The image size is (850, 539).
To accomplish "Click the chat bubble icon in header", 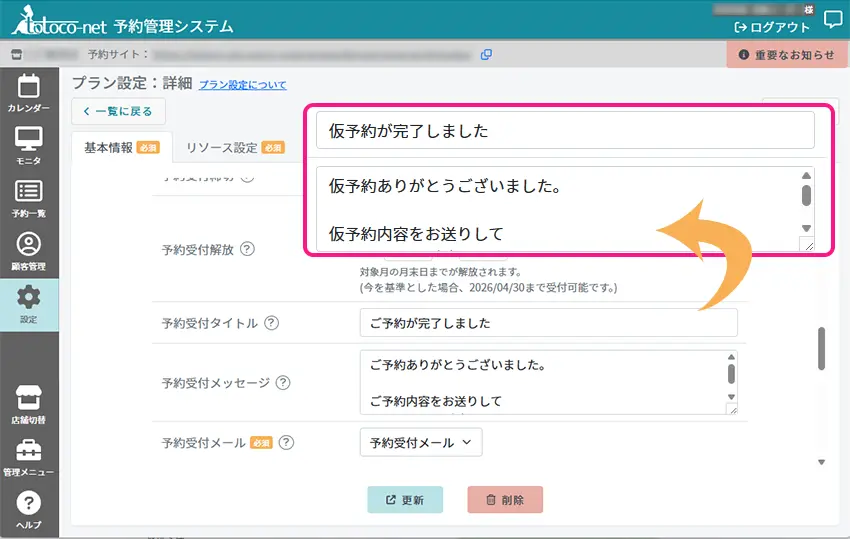I will pyautogui.click(x=832, y=19).
